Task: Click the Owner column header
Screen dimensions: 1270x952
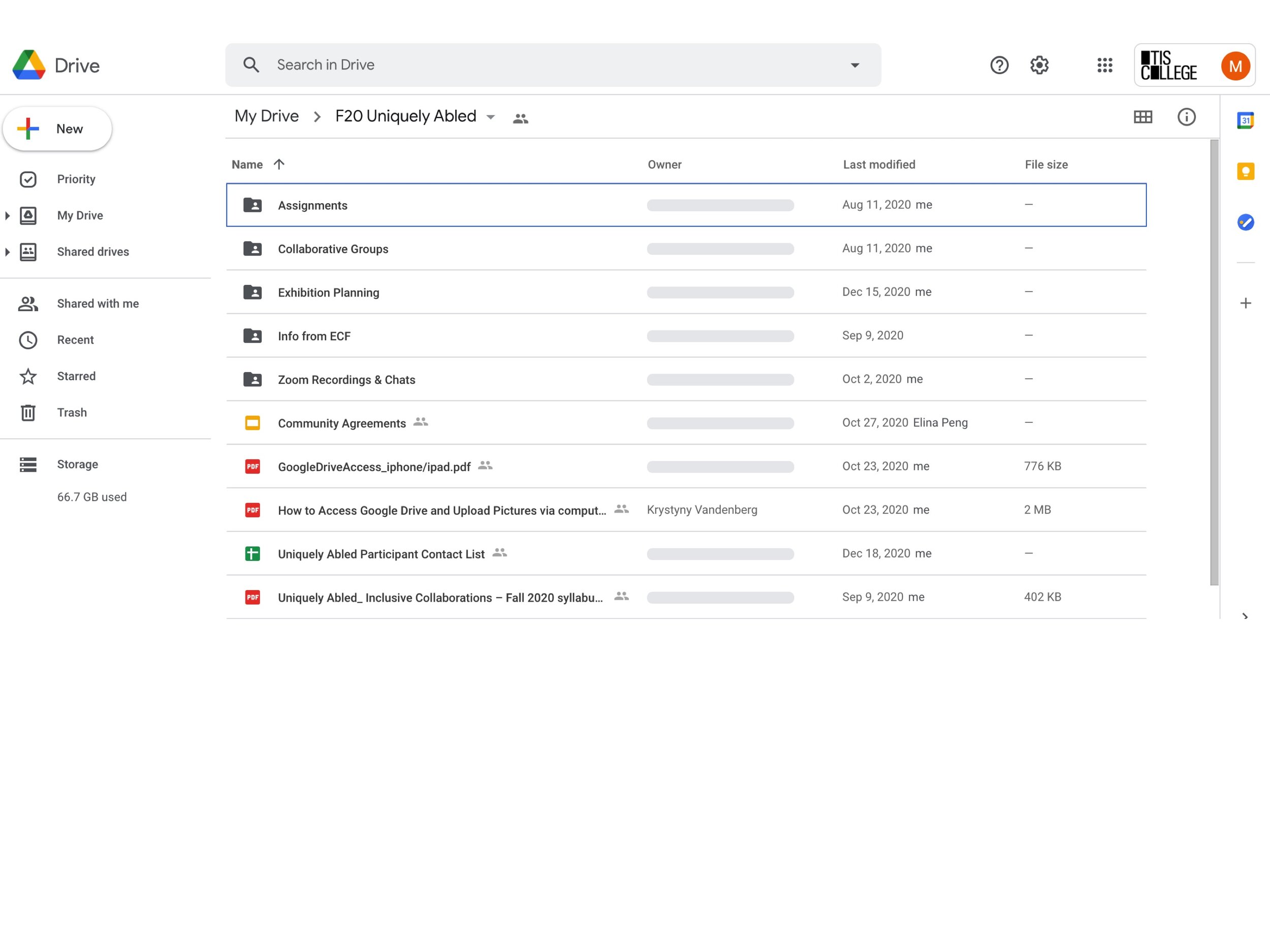Action: pos(664,164)
